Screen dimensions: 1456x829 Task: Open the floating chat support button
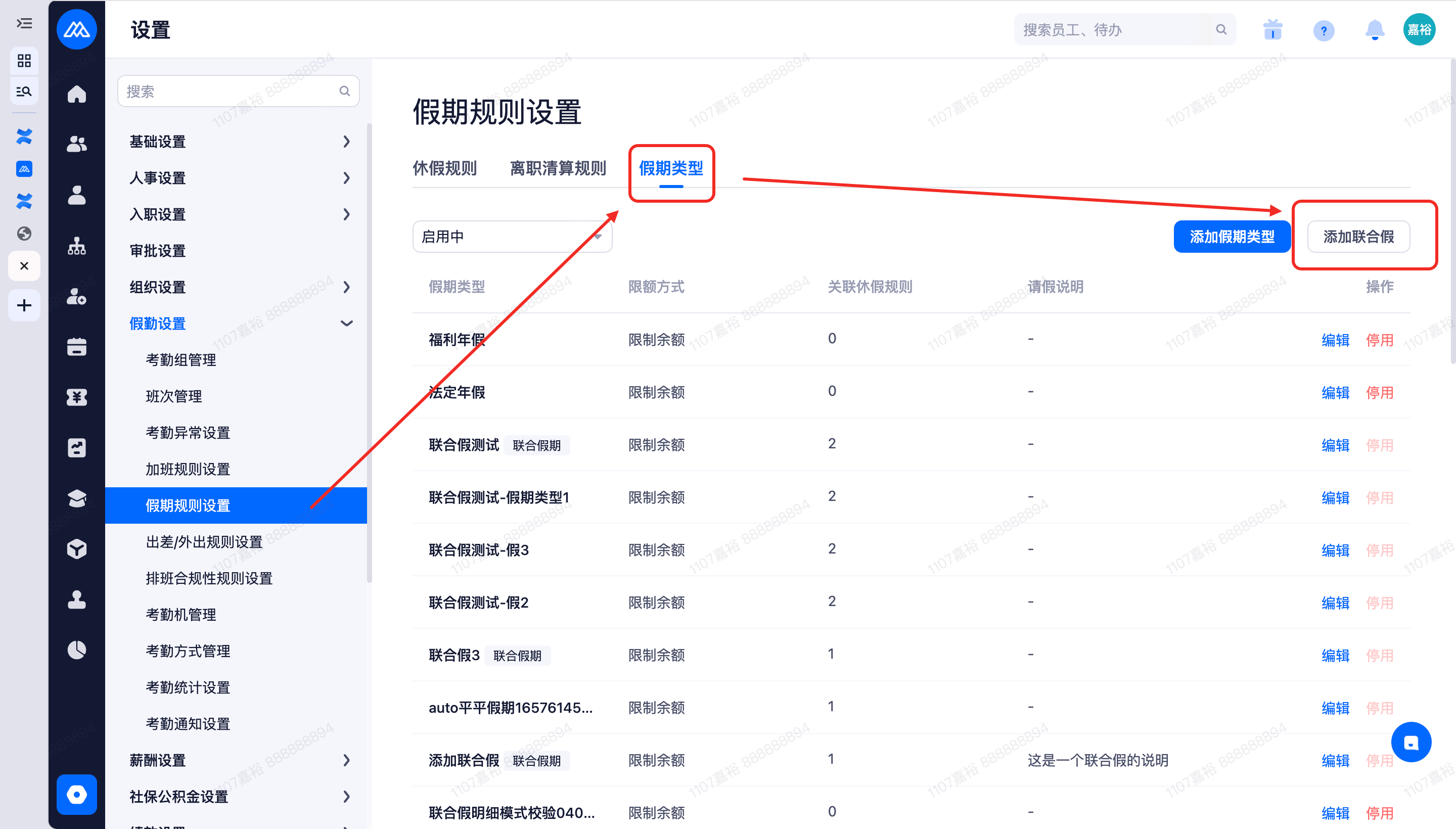(x=1410, y=742)
